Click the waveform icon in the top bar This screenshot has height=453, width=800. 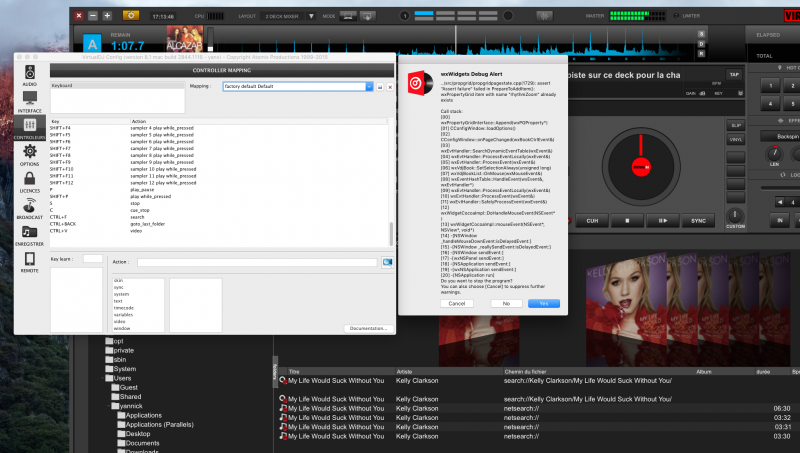click(x=544, y=16)
